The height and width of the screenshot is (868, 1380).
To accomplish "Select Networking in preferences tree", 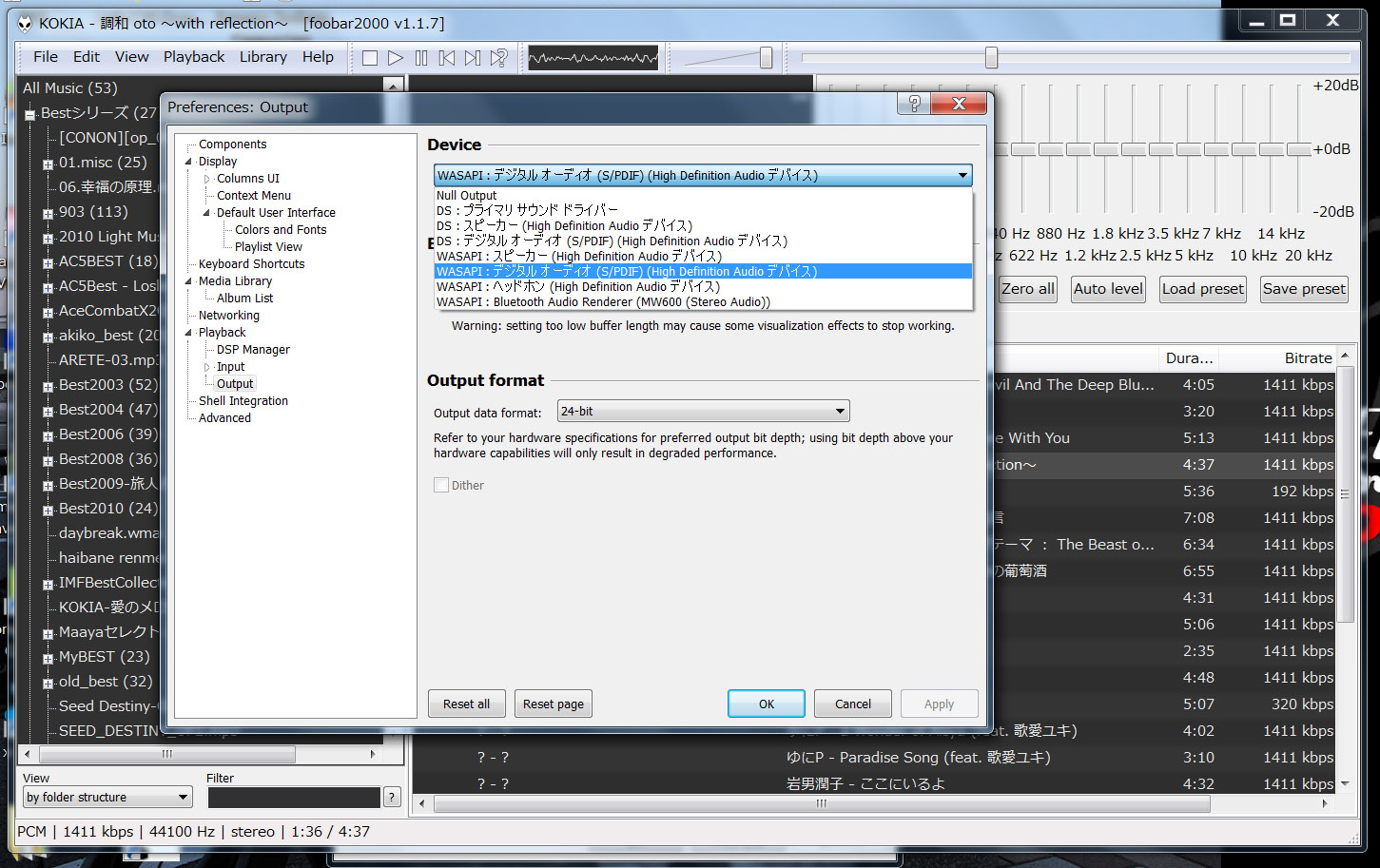I will (228, 316).
